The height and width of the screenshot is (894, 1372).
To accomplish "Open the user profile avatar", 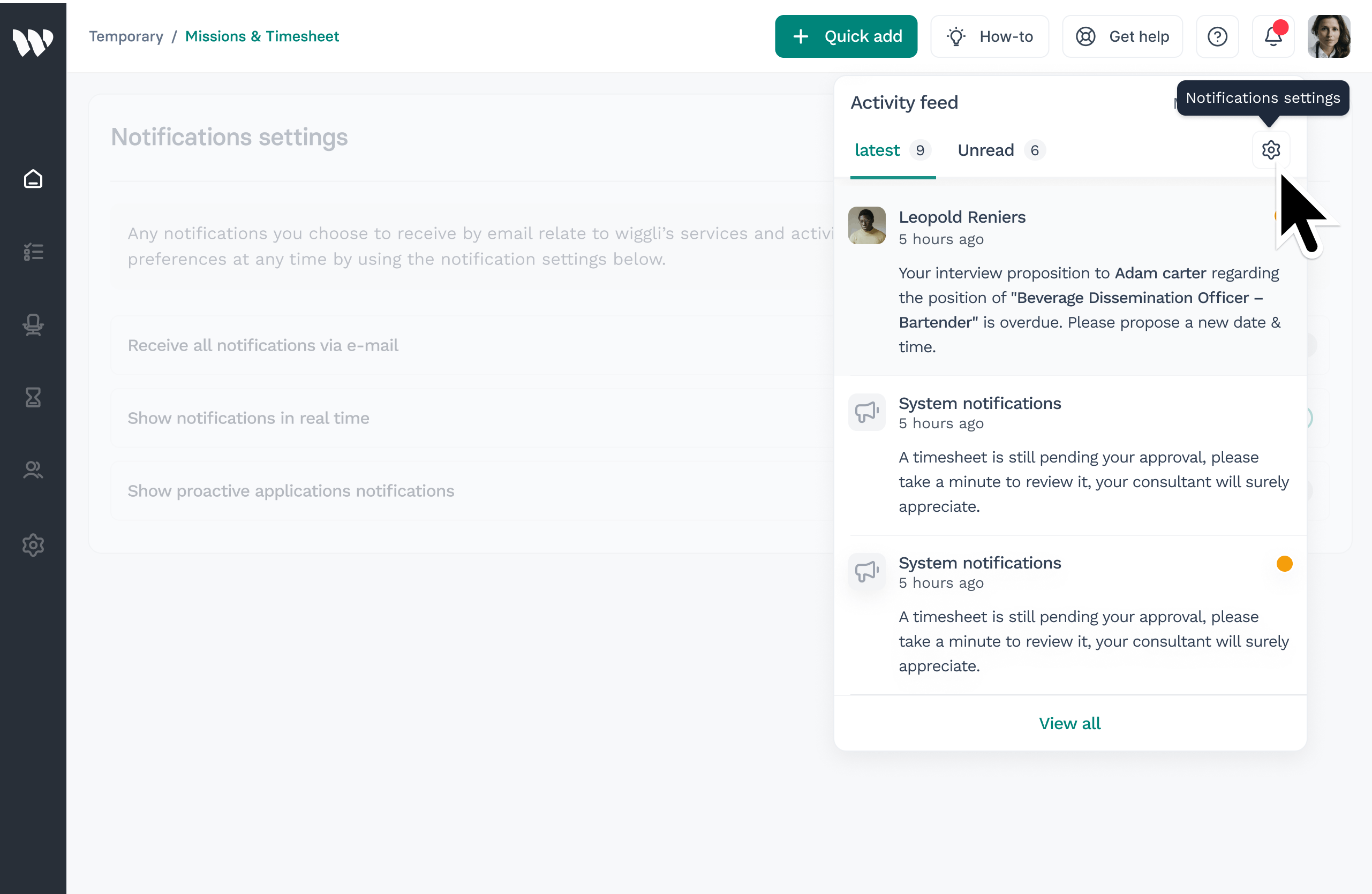I will click(1328, 36).
